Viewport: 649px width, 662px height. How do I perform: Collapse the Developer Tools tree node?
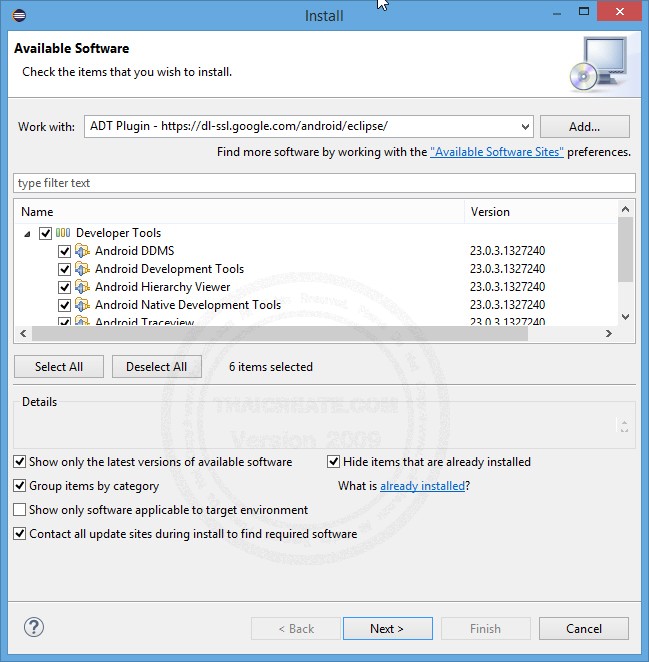(27, 233)
